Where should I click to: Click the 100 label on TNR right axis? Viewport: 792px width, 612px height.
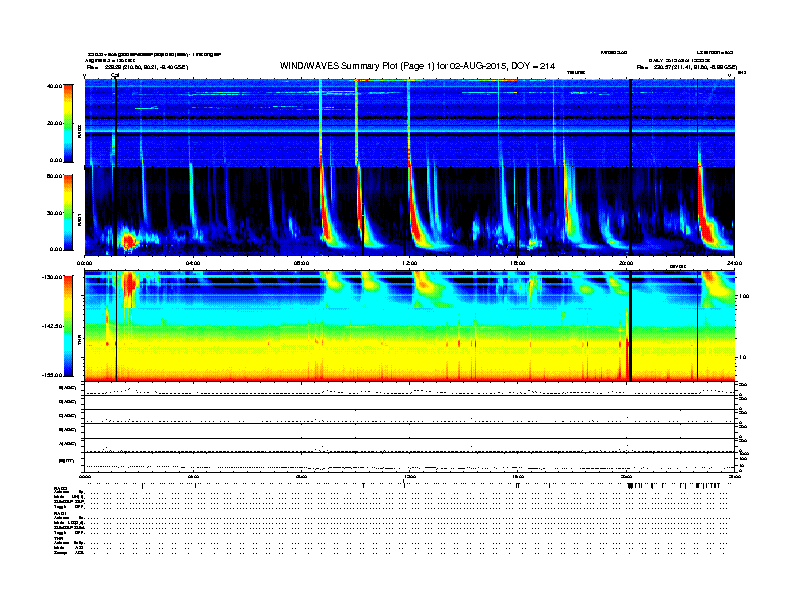click(x=744, y=296)
